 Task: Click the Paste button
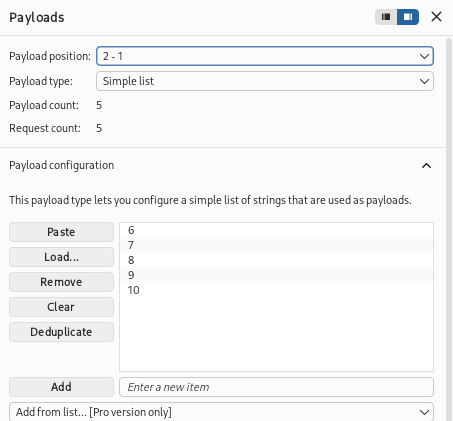[61, 232]
